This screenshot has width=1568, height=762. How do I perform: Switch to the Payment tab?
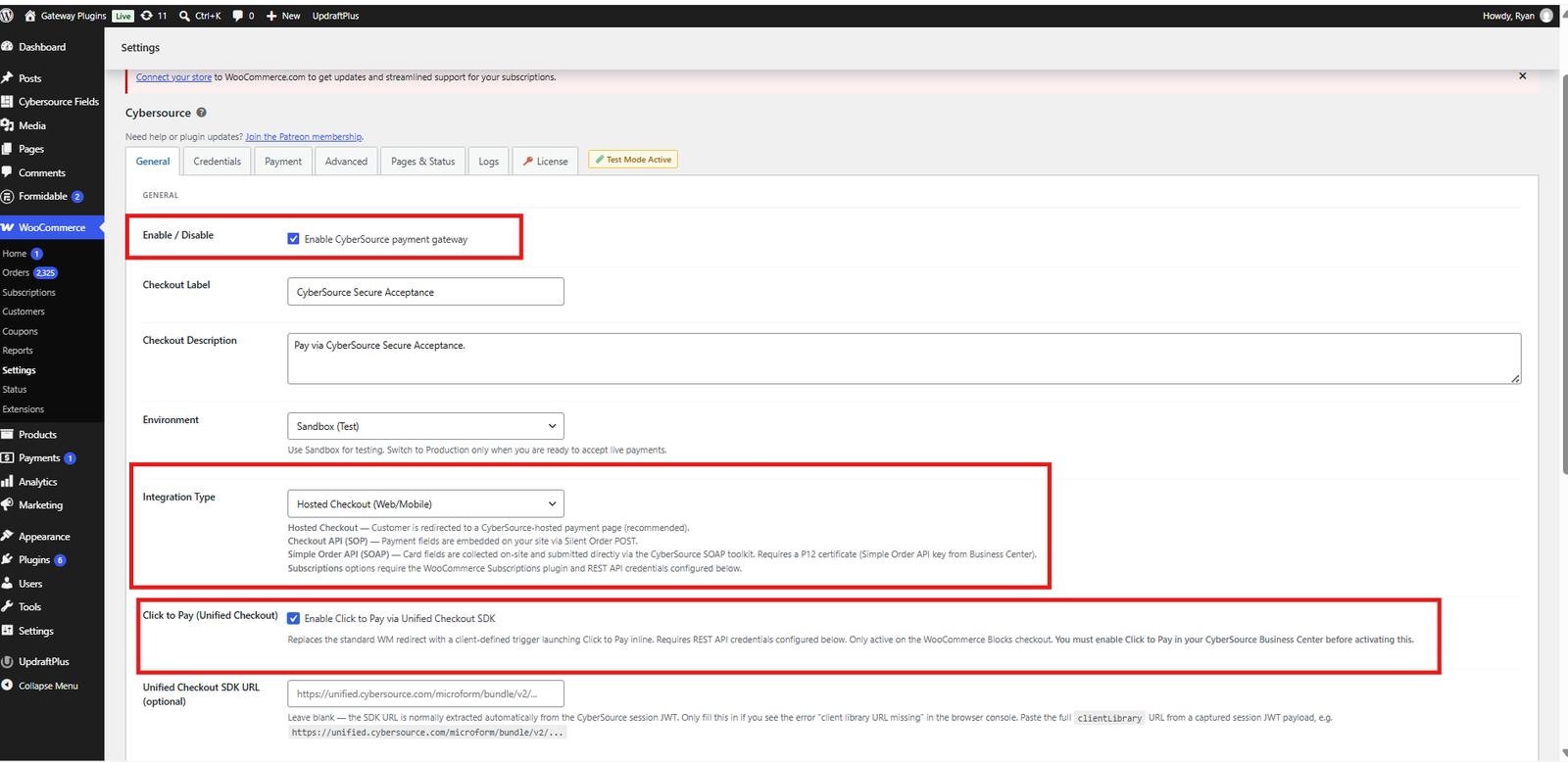(283, 162)
